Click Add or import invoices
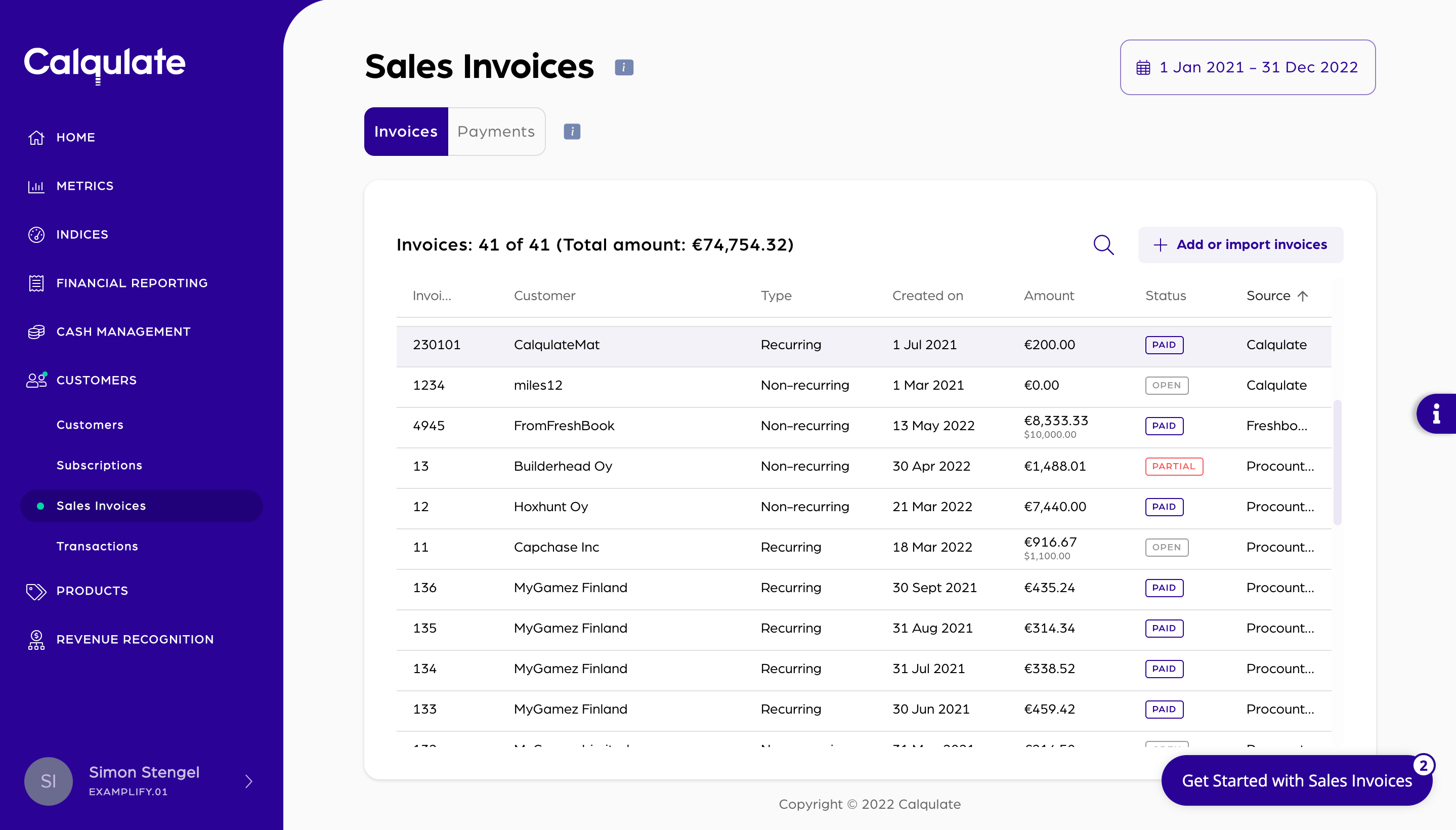The width and height of the screenshot is (1456, 830). click(x=1240, y=245)
